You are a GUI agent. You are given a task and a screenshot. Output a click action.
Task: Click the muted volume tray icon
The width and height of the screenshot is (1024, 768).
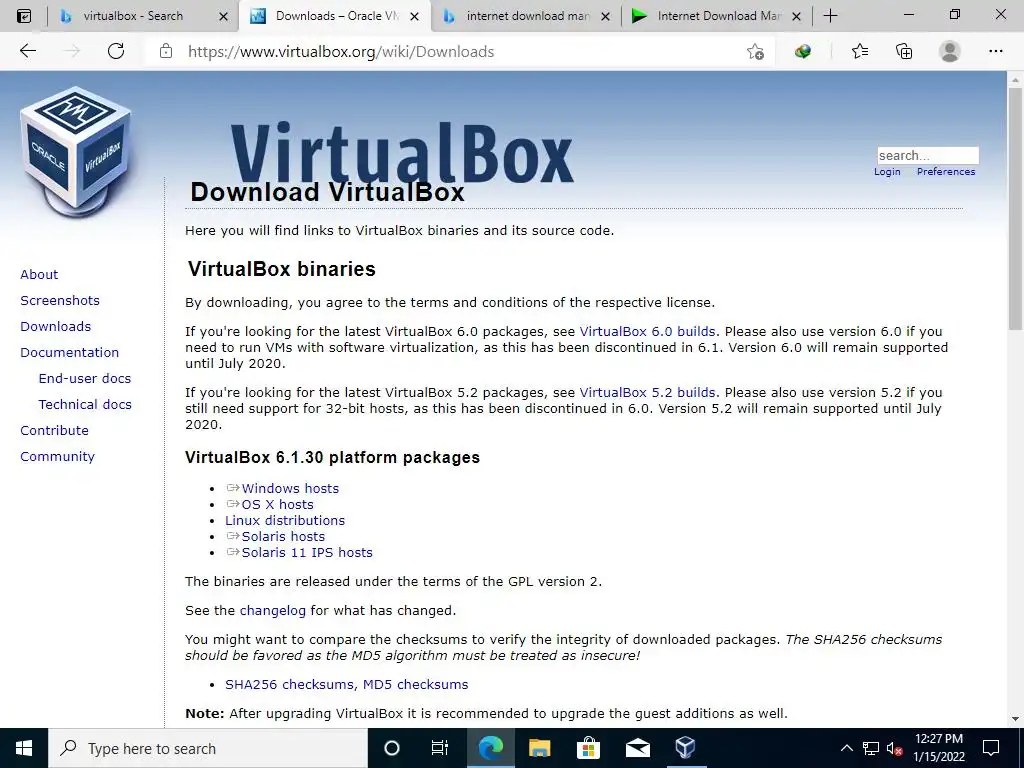coord(895,748)
